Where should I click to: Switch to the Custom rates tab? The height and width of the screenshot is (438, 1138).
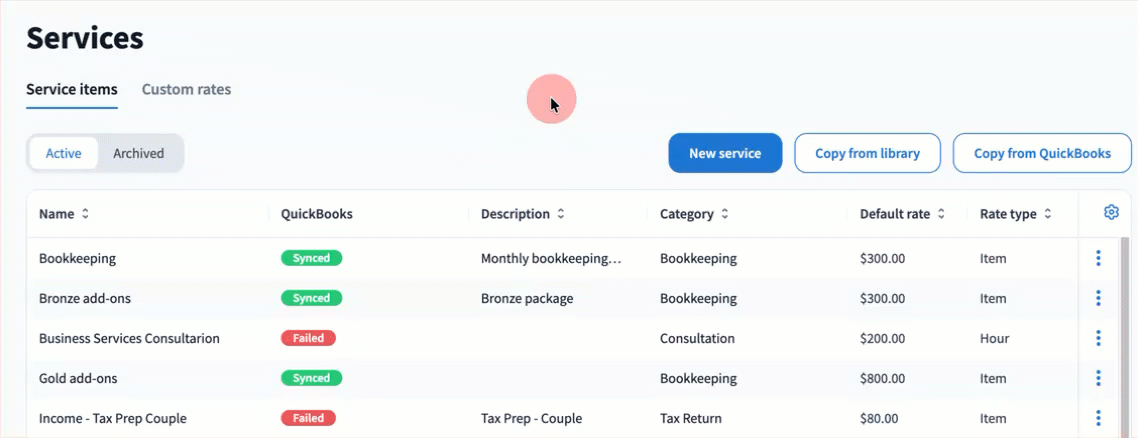pos(186,89)
